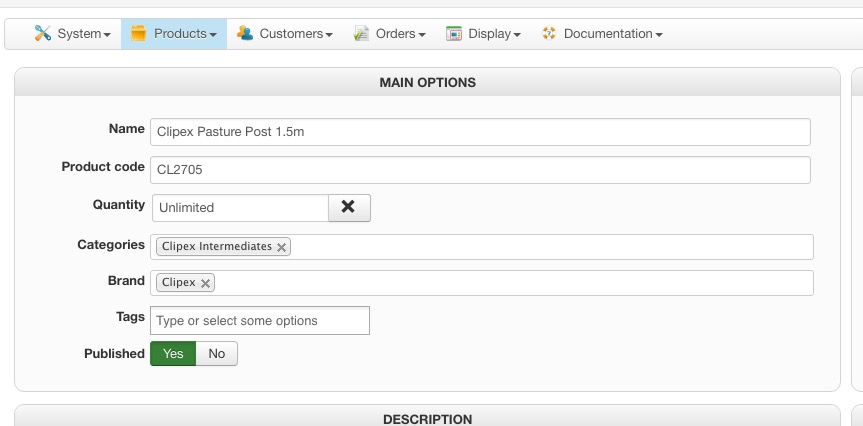Expand the Orders dropdown arrow
The image size is (863, 426).
click(x=422, y=35)
